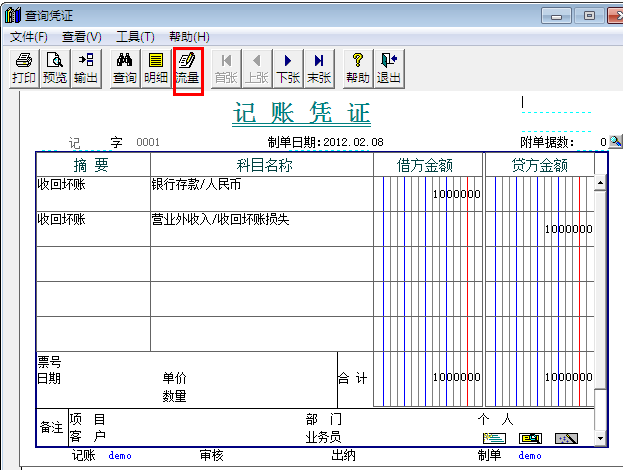The width and height of the screenshot is (623, 470).
Task: Show 明细 detail ledger
Action: [156, 68]
